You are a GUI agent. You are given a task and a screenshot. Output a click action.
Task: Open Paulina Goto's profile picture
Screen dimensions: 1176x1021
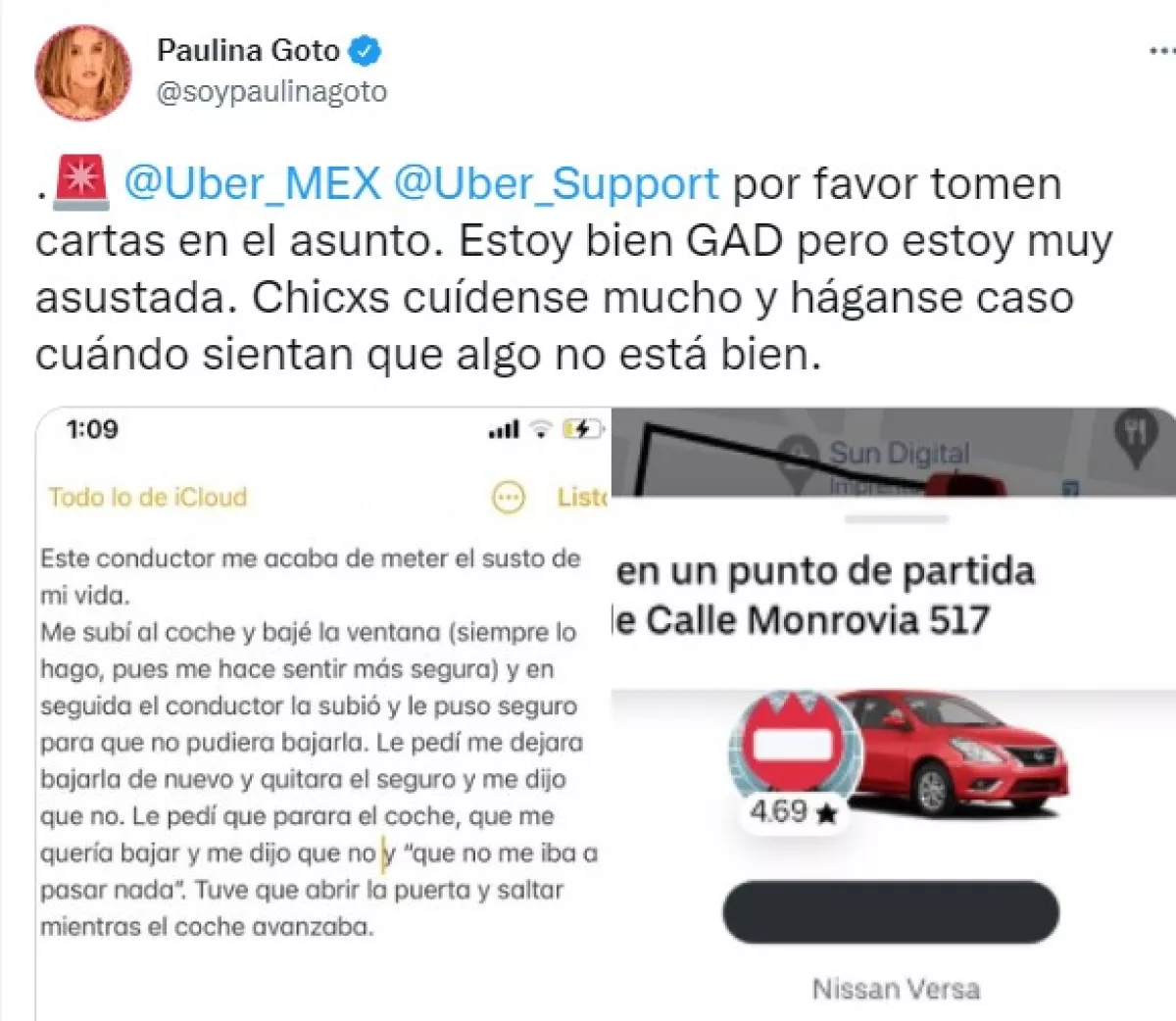(83, 73)
